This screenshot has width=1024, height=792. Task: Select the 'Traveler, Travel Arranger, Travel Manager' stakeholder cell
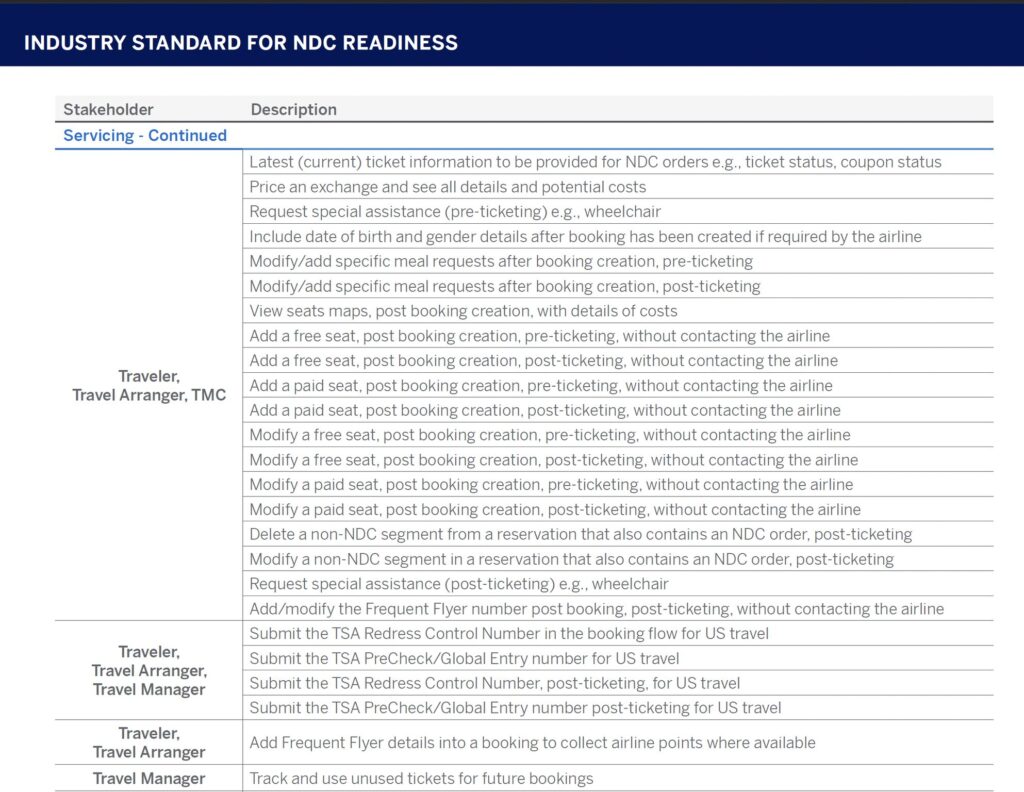coord(149,671)
